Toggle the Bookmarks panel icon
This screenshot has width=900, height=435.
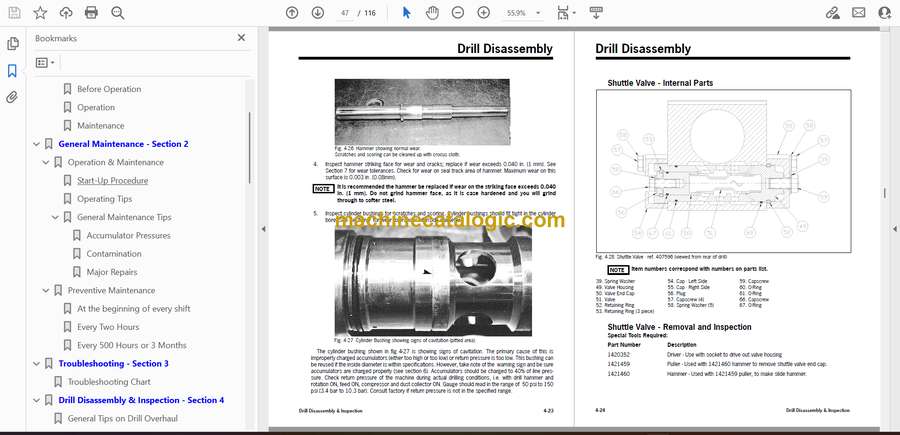(12, 71)
